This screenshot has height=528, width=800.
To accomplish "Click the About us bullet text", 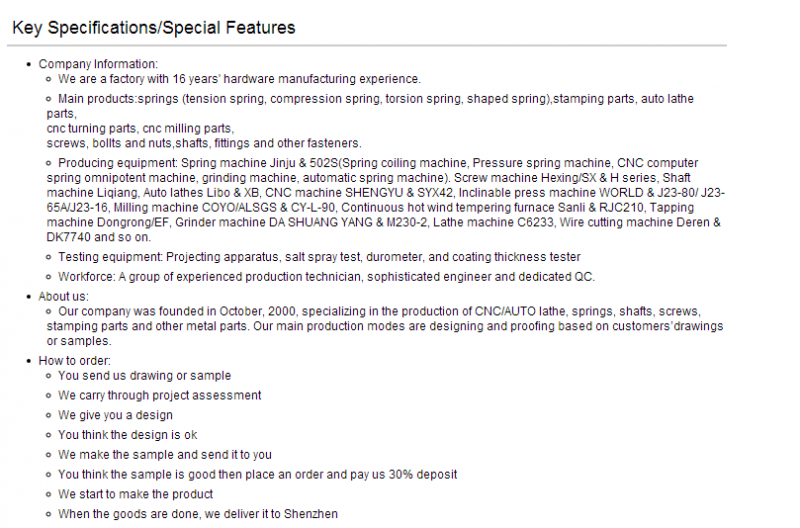I will coord(63,296).
